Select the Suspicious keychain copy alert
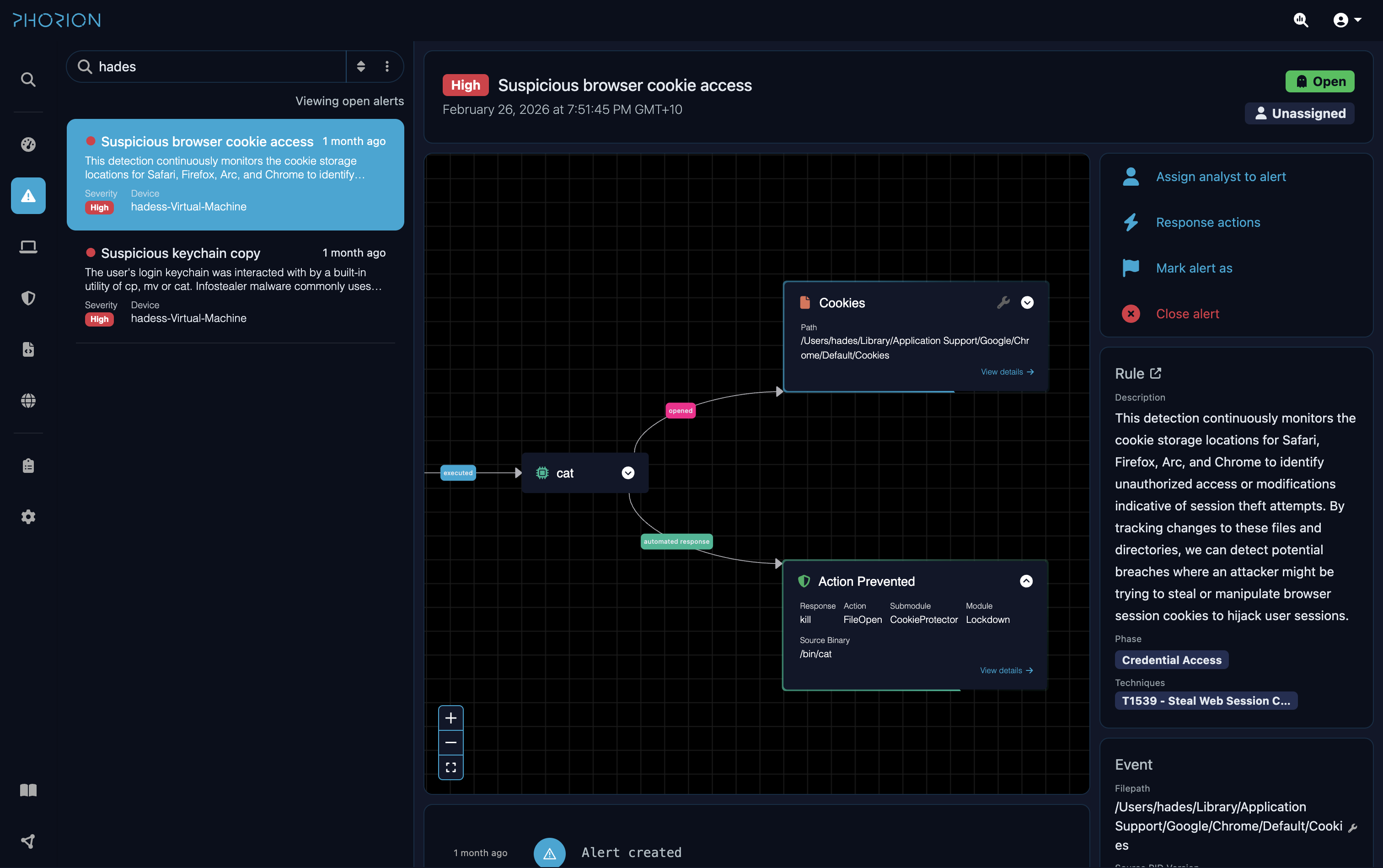 [x=236, y=285]
